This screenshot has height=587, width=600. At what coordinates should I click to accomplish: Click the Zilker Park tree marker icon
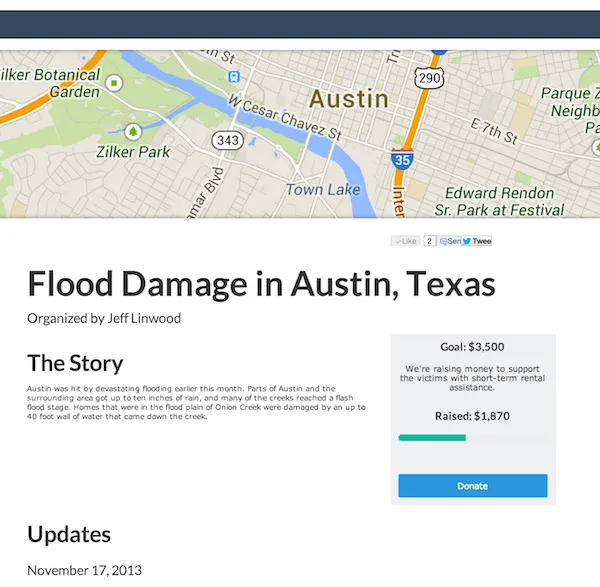[x=133, y=132]
